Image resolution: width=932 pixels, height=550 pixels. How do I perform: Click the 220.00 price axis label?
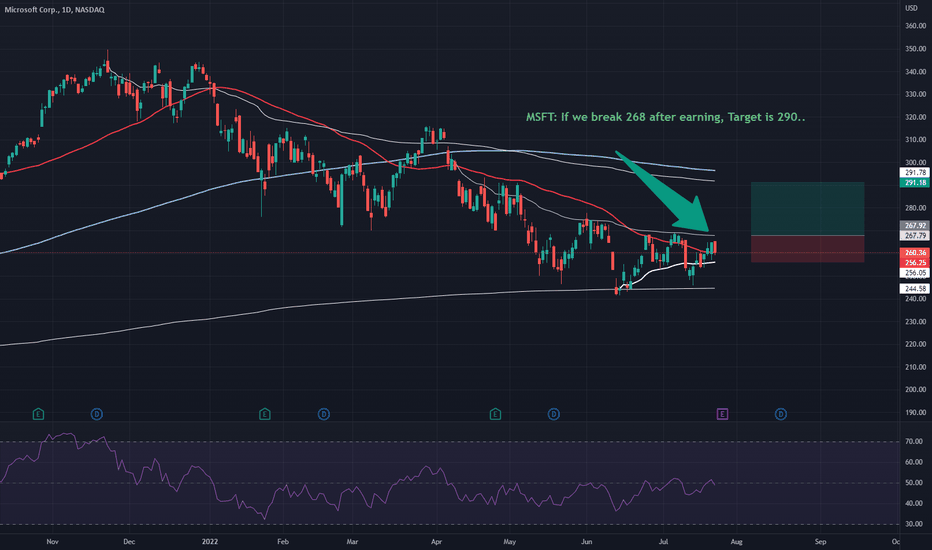pos(915,344)
